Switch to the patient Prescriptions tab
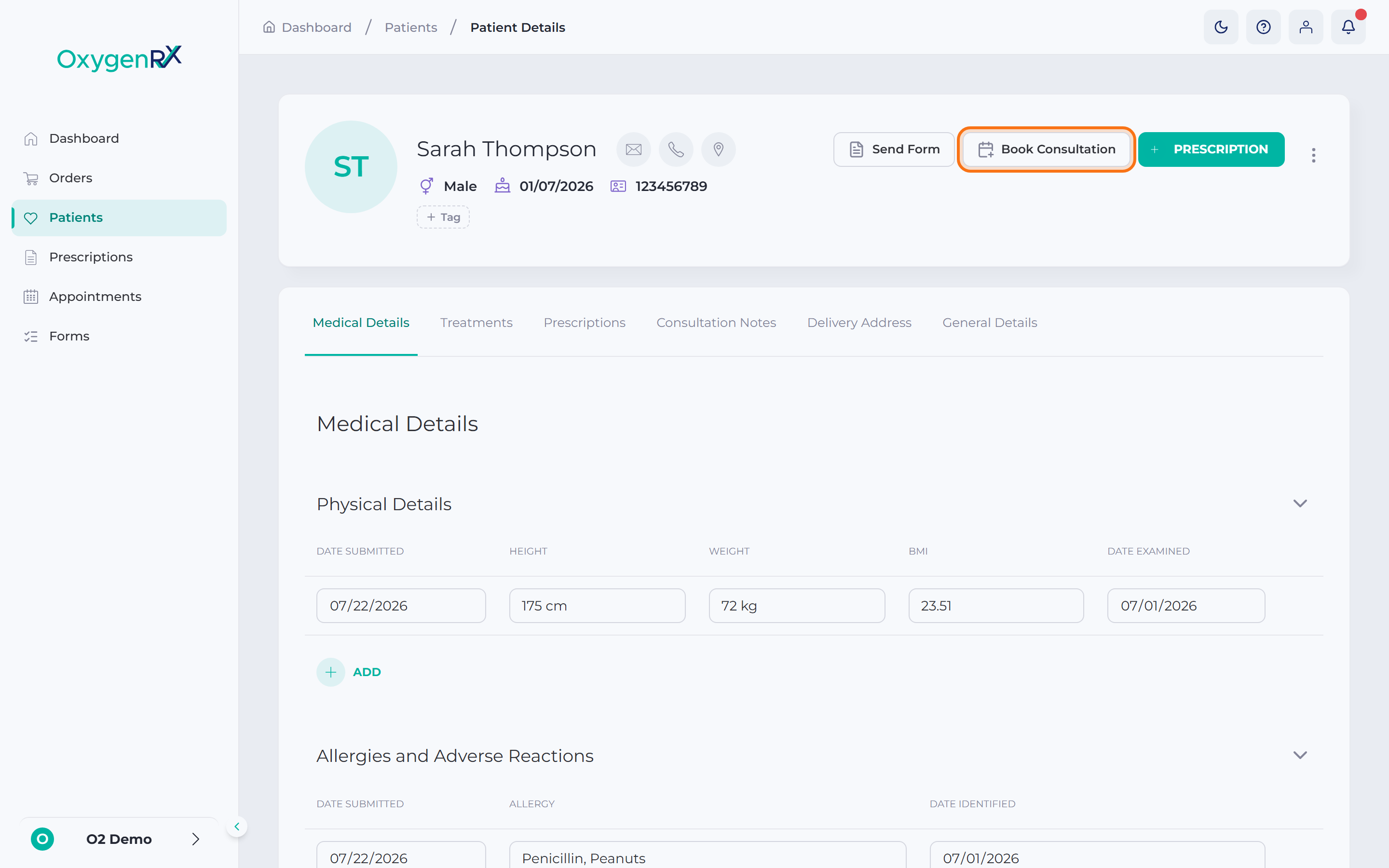Image resolution: width=1389 pixels, height=868 pixels. (585, 323)
